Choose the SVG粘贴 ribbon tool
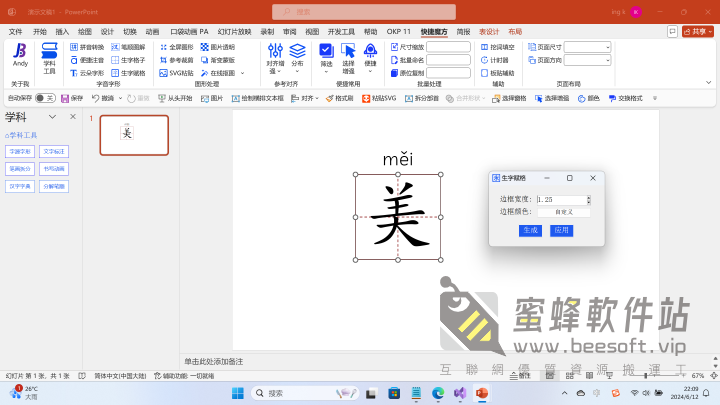This screenshot has width=720, height=405. [x=176, y=73]
